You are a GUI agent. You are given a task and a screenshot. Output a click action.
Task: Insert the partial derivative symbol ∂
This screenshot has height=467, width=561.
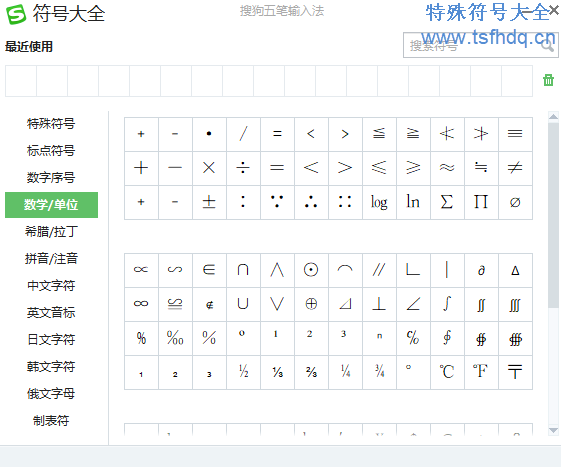[481, 270]
